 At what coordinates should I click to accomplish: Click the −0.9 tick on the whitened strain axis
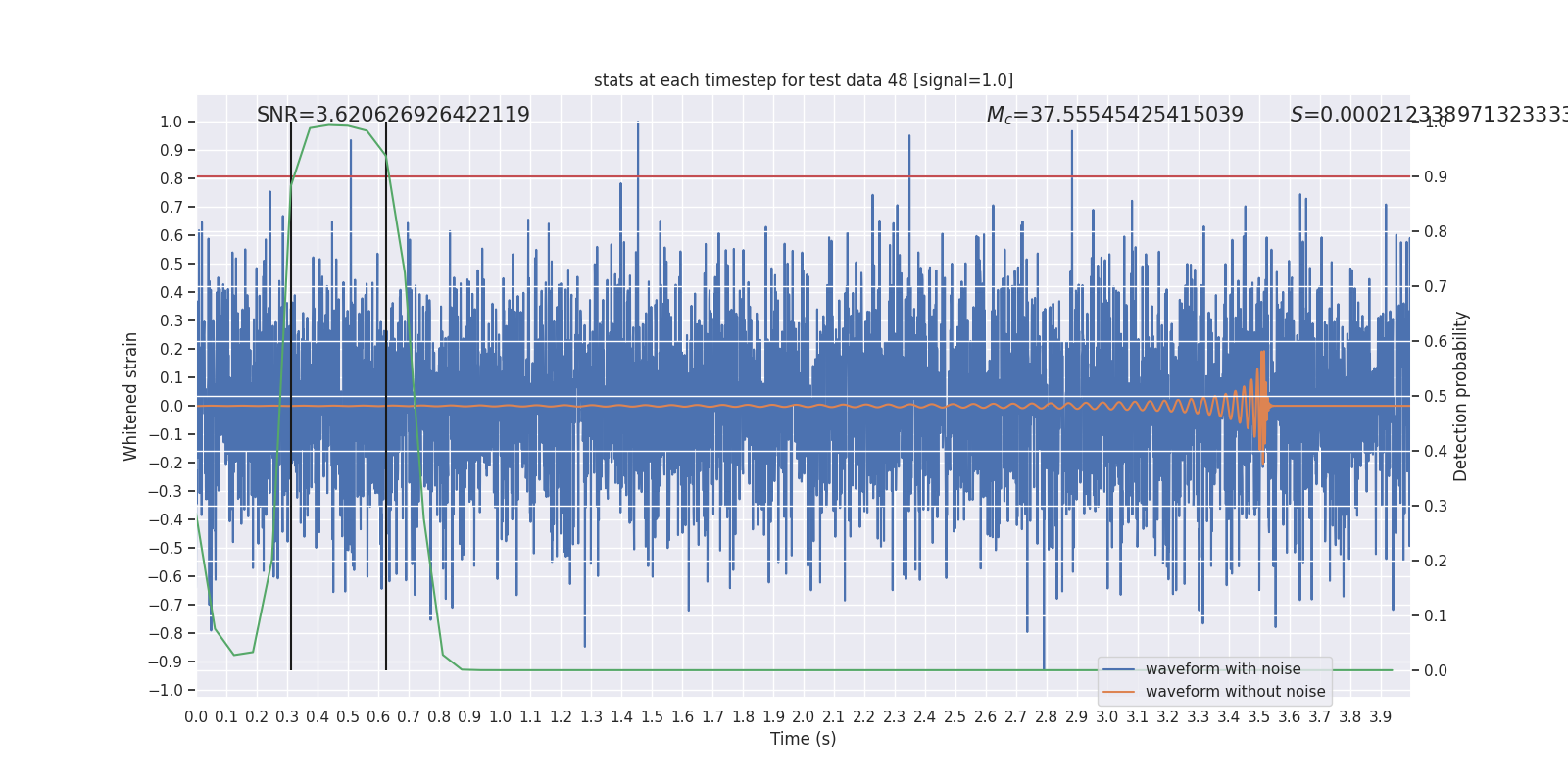[166, 662]
